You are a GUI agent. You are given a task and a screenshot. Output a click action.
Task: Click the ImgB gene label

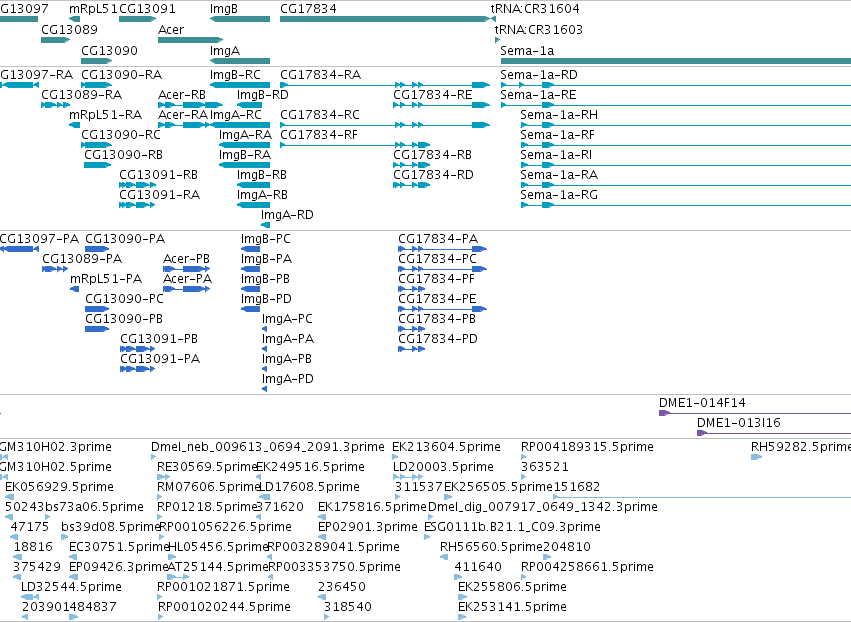pos(224,9)
